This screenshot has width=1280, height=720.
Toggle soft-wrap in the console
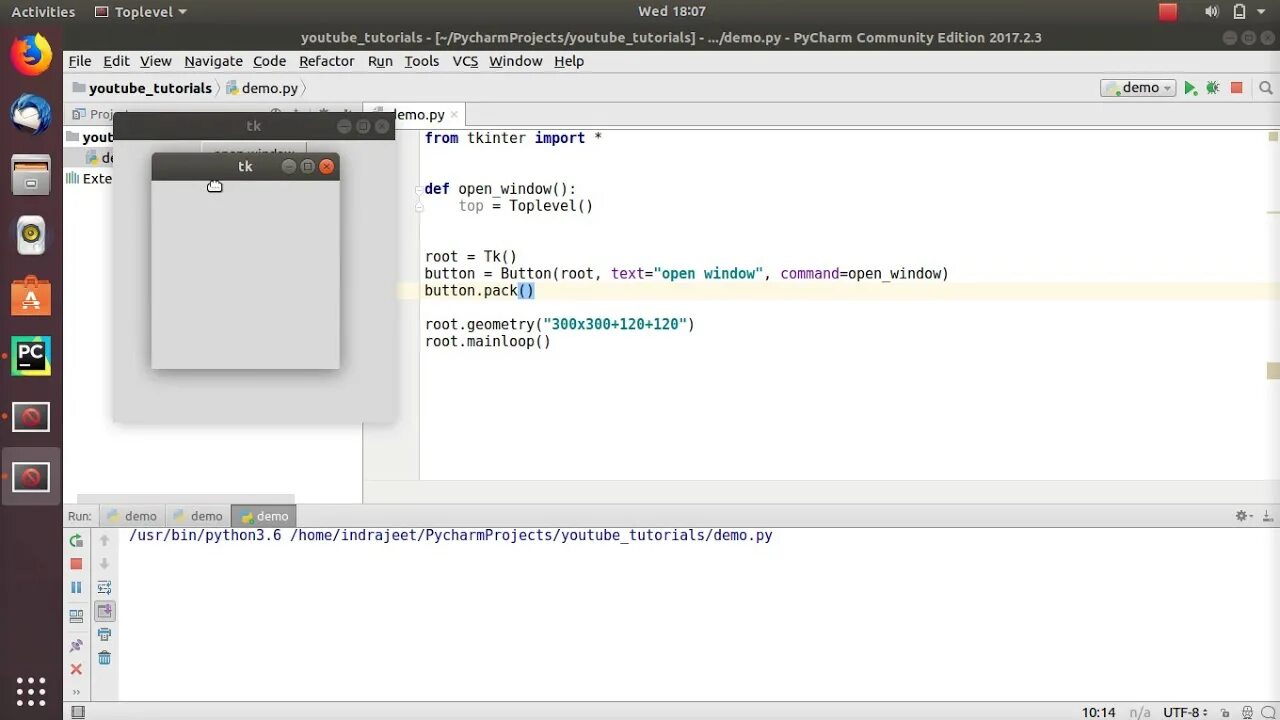tap(104, 588)
